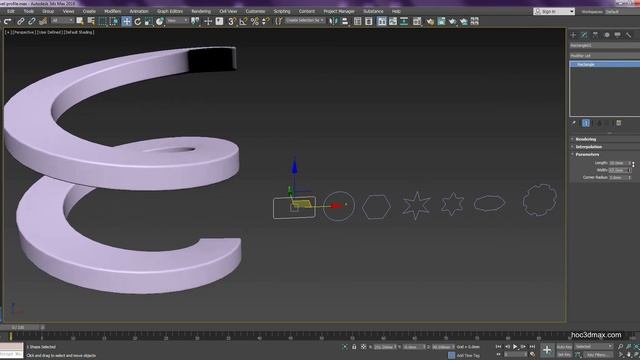Screen dimensions: 640x360
Task: Toggle 3D Snaps button
Action: (232, 21)
